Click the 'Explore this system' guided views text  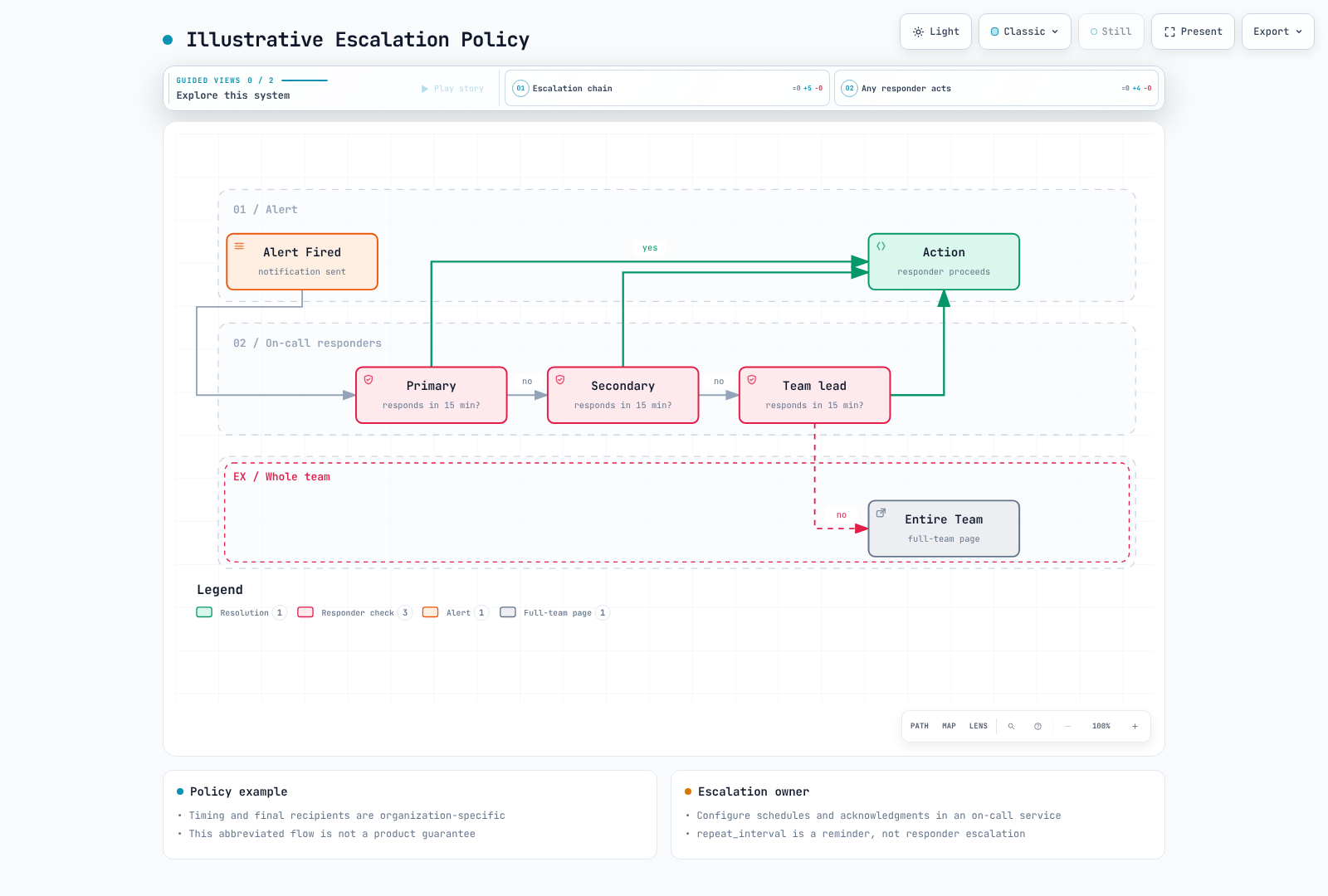pyautogui.click(x=233, y=95)
